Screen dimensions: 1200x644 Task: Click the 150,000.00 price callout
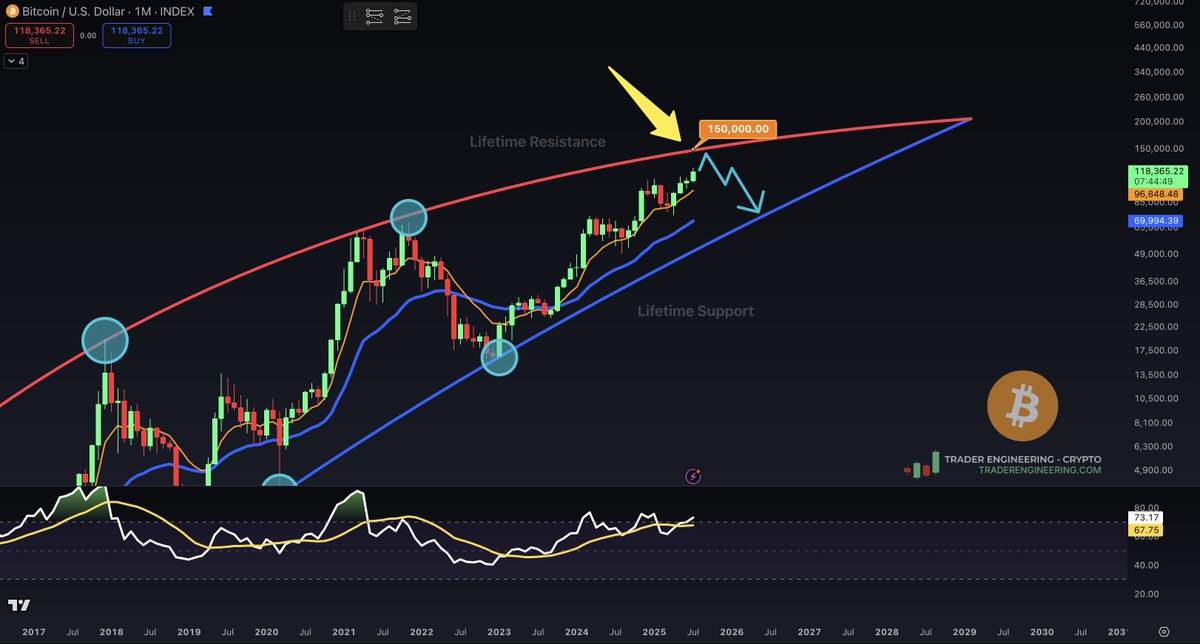pyautogui.click(x=737, y=128)
